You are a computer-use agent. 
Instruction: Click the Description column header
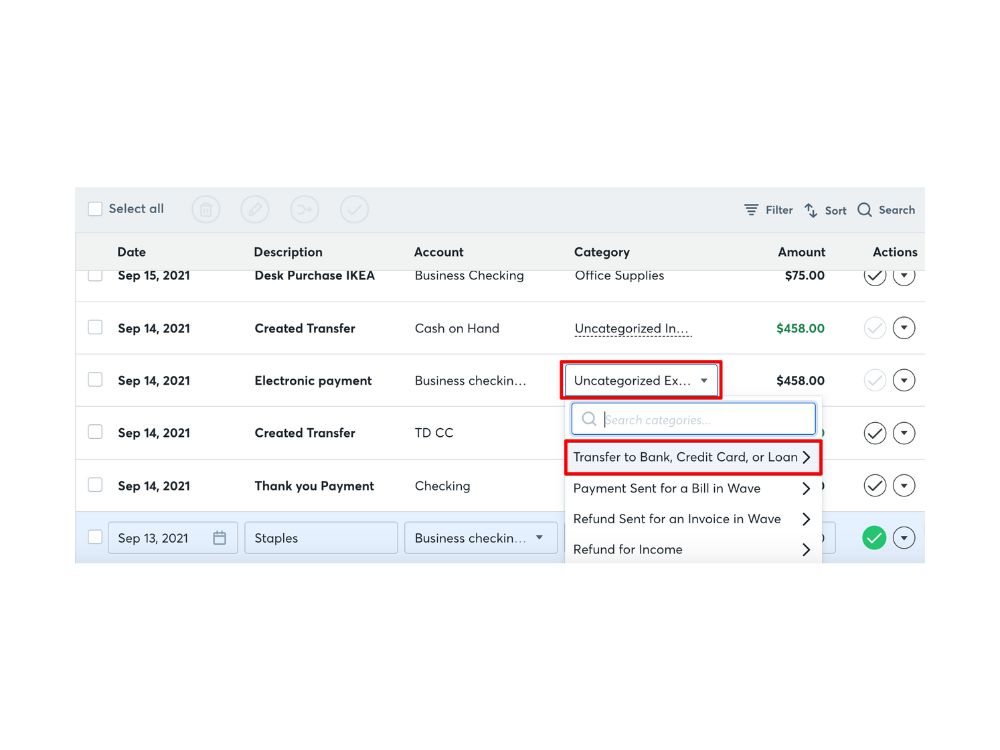tap(288, 252)
